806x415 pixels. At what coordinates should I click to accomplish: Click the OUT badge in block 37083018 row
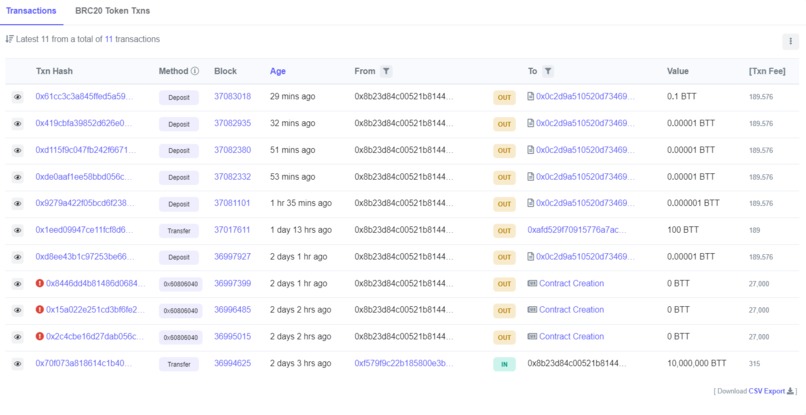pyautogui.click(x=504, y=97)
